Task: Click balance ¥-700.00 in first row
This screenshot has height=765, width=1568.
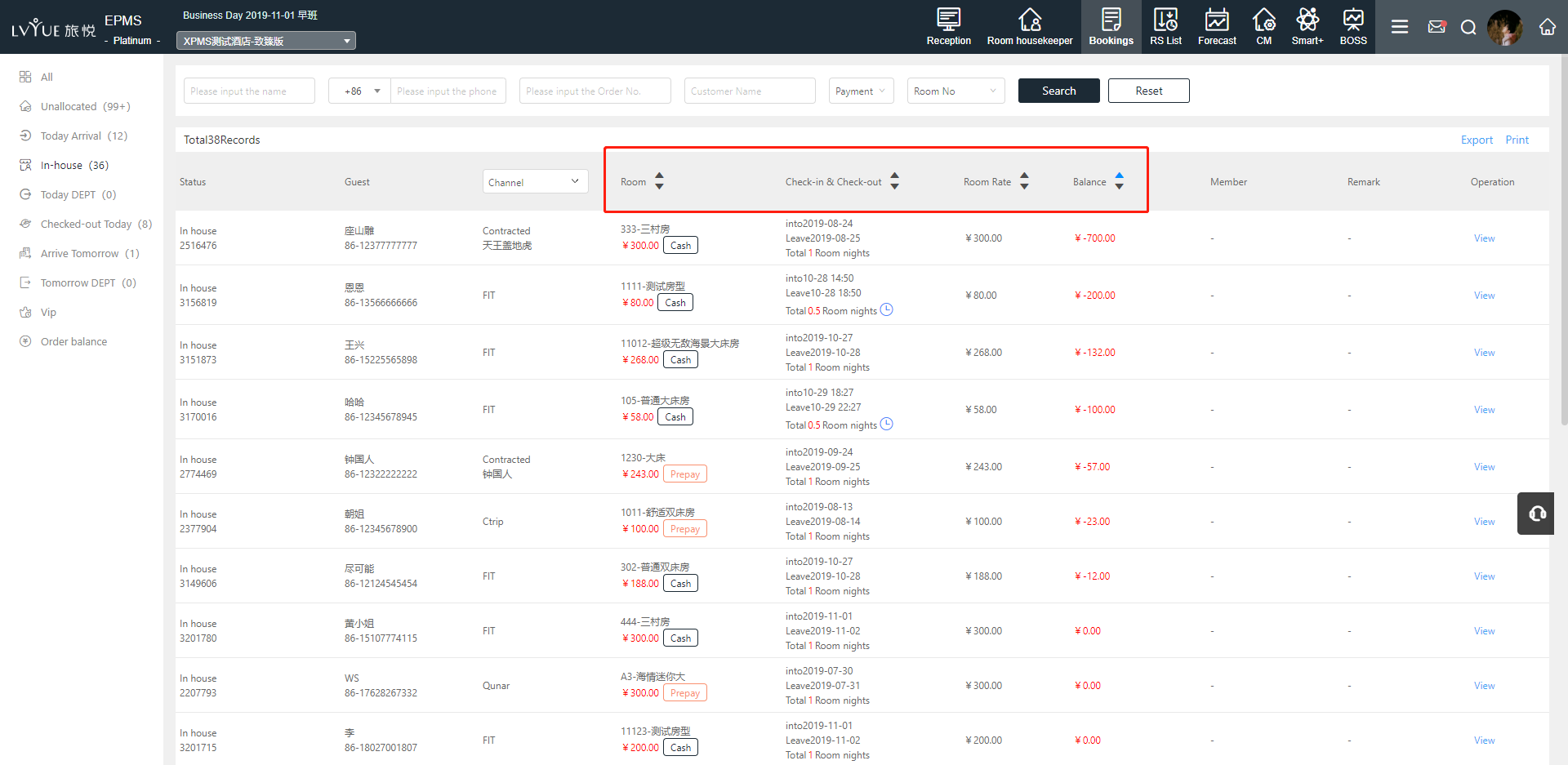Action: (1094, 238)
